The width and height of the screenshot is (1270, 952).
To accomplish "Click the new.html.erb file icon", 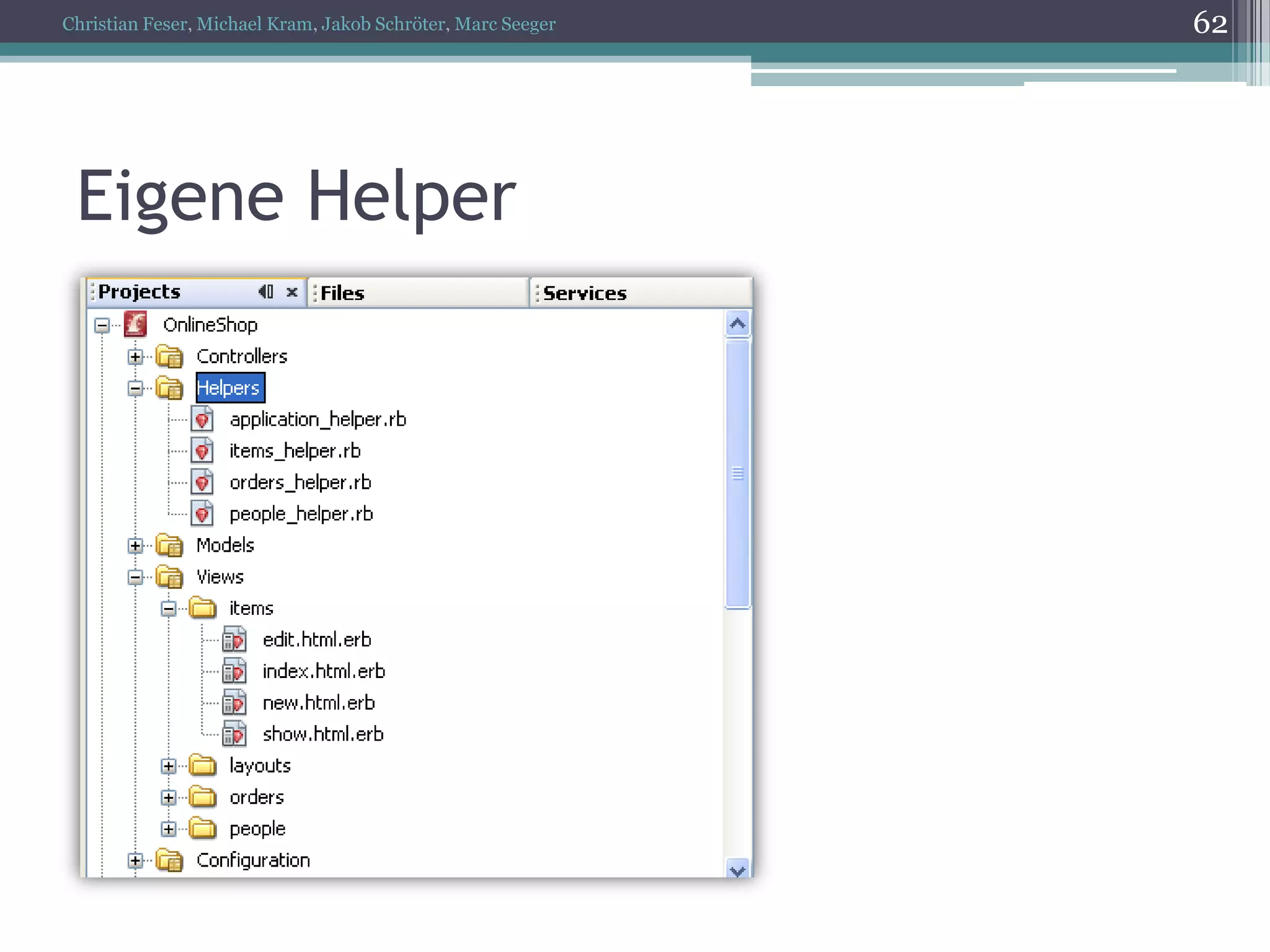I will pyautogui.click(x=234, y=703).
